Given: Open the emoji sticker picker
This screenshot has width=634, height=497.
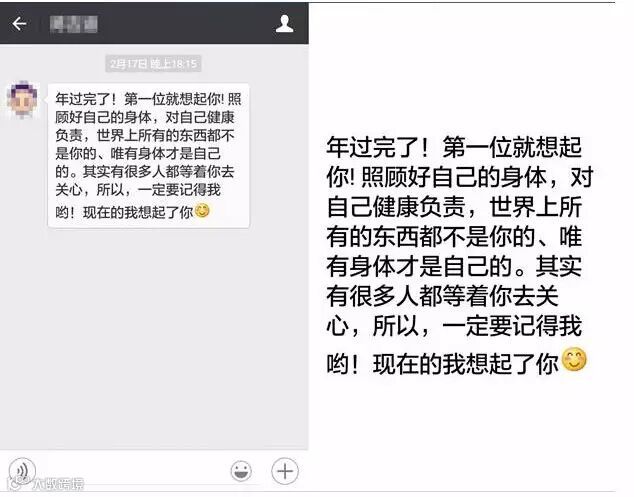Looking at the screenshot, I should (x=241, y=471).
